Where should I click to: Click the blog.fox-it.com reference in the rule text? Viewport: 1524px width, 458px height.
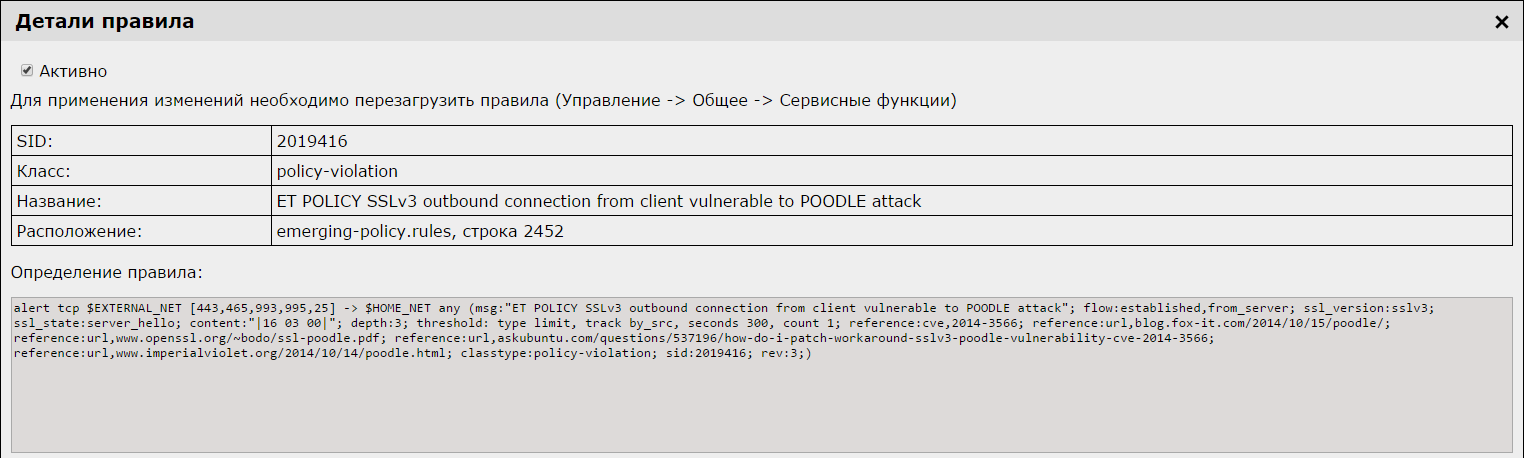(1261, 324)
